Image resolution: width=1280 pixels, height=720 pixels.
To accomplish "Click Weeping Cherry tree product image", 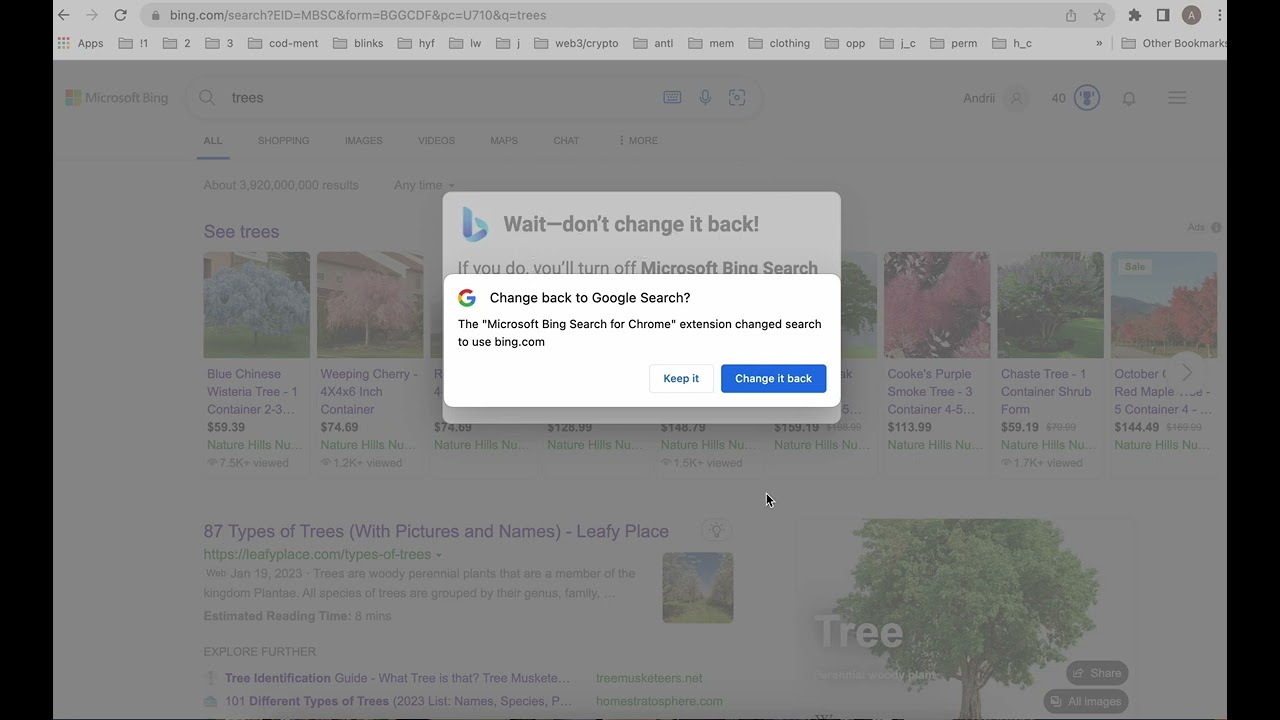I will (x=370, y=305).
